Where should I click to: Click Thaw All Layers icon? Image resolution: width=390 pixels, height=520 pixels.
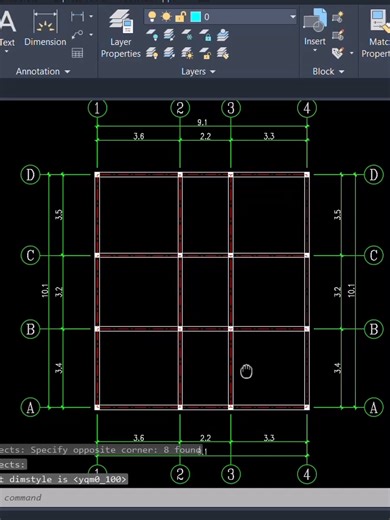(187, 53)
